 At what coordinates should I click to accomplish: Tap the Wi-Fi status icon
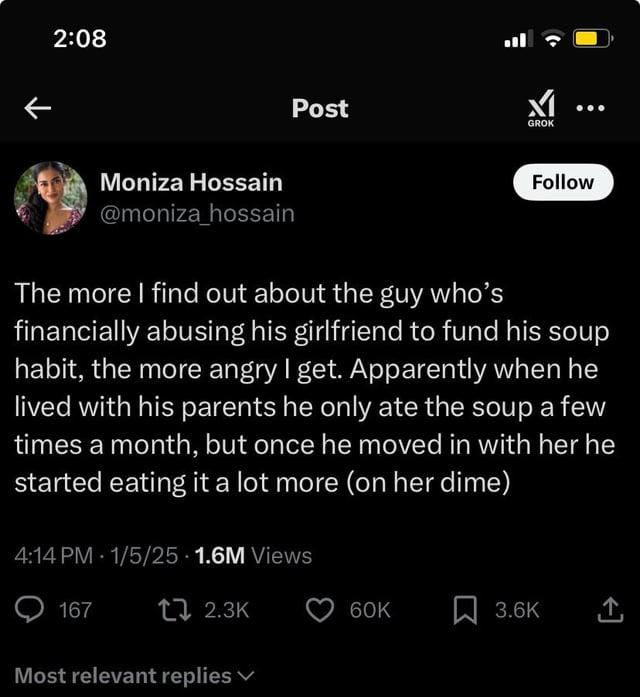click(552, 39)
